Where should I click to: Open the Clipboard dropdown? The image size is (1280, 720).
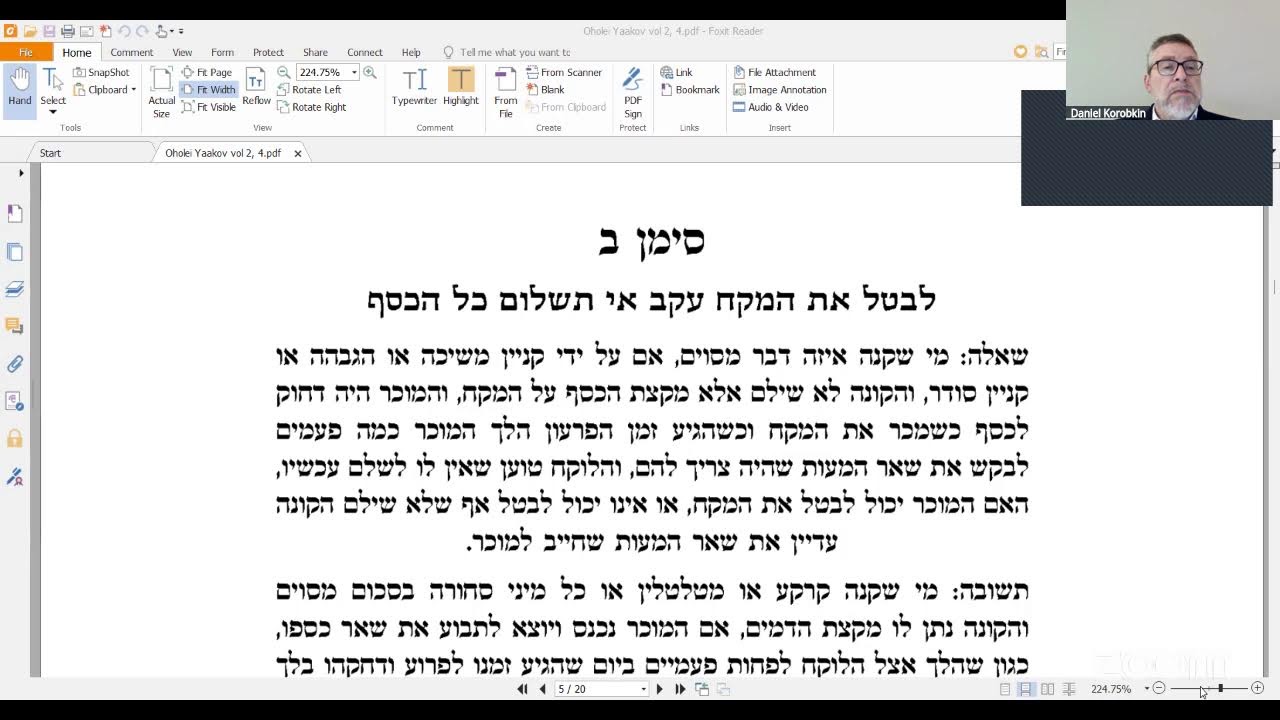[x=105, y=90]
